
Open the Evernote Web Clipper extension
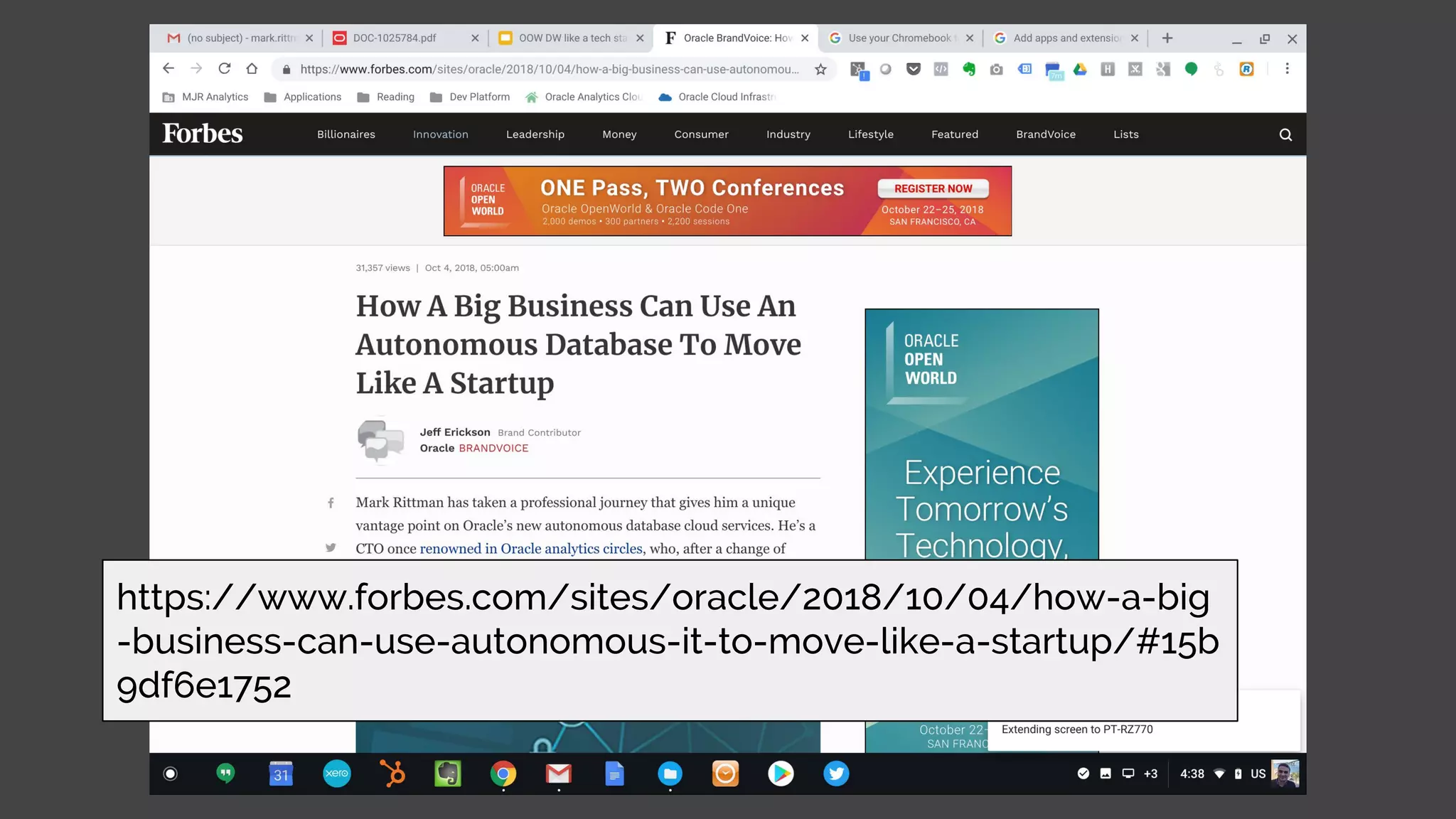[x=968, y=69]
